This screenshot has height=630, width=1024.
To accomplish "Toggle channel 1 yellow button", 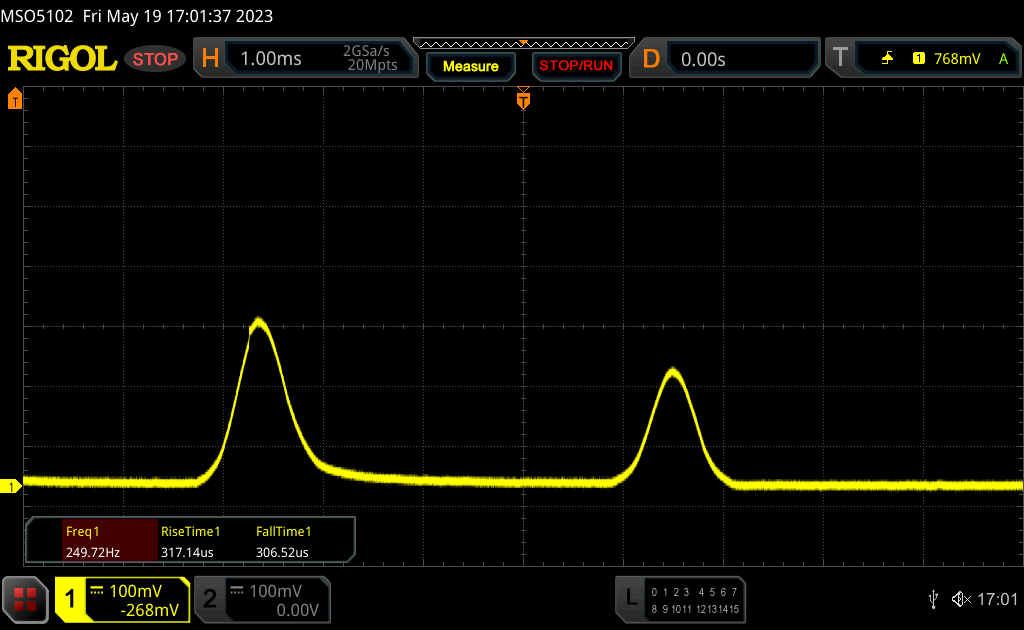I will coord(70,599).
